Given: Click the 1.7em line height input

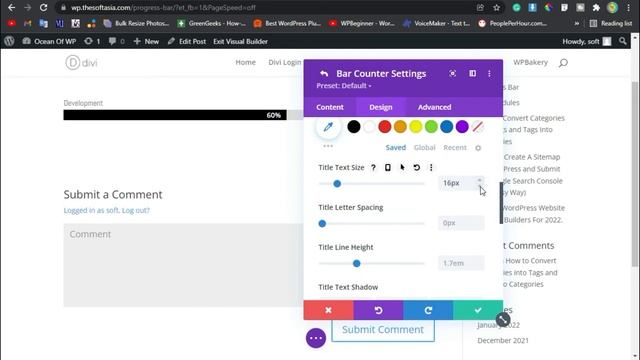Looking at the screenshot, I should click(x=461, y=263).
